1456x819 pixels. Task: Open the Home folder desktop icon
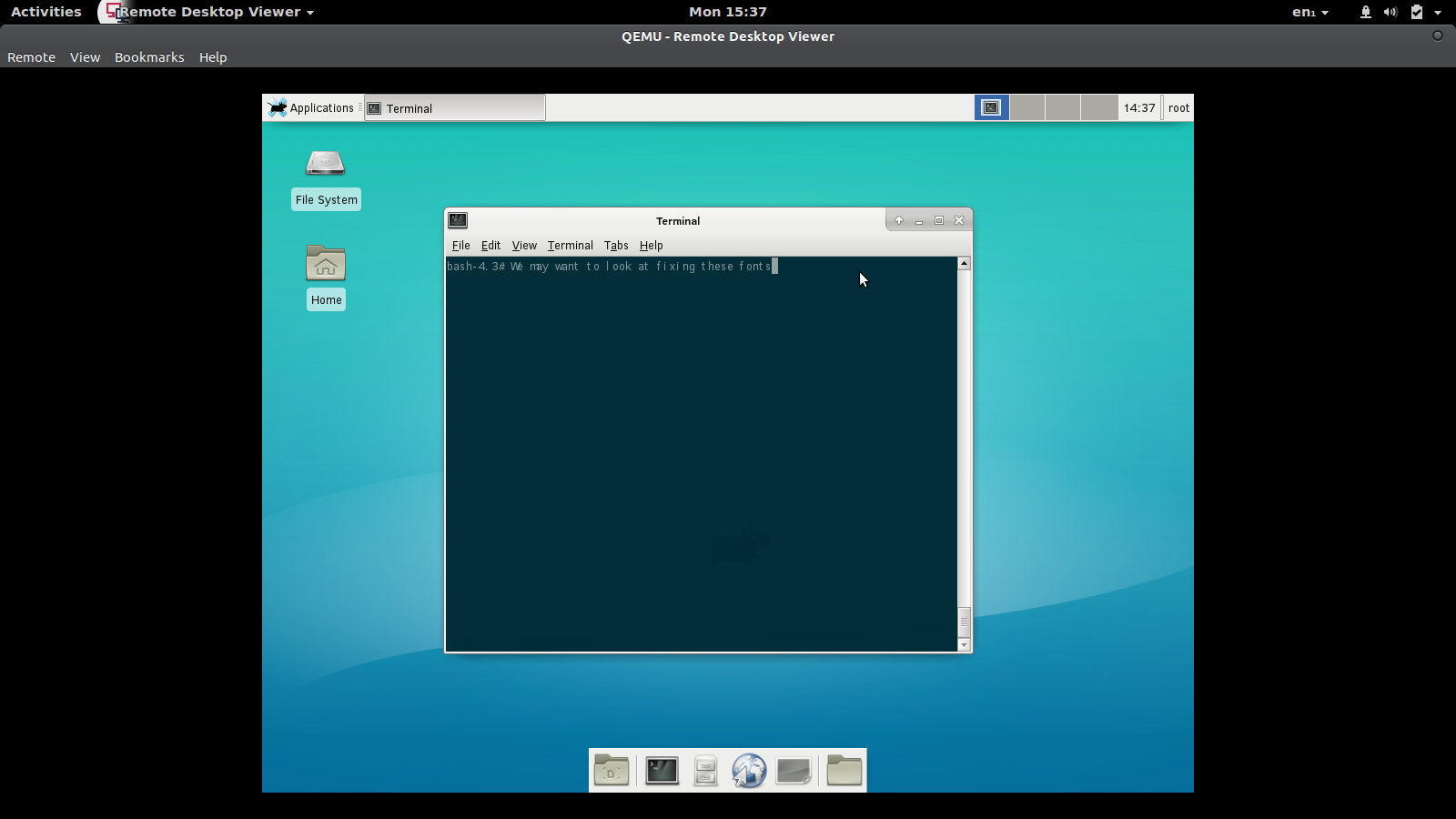[326, 263]
